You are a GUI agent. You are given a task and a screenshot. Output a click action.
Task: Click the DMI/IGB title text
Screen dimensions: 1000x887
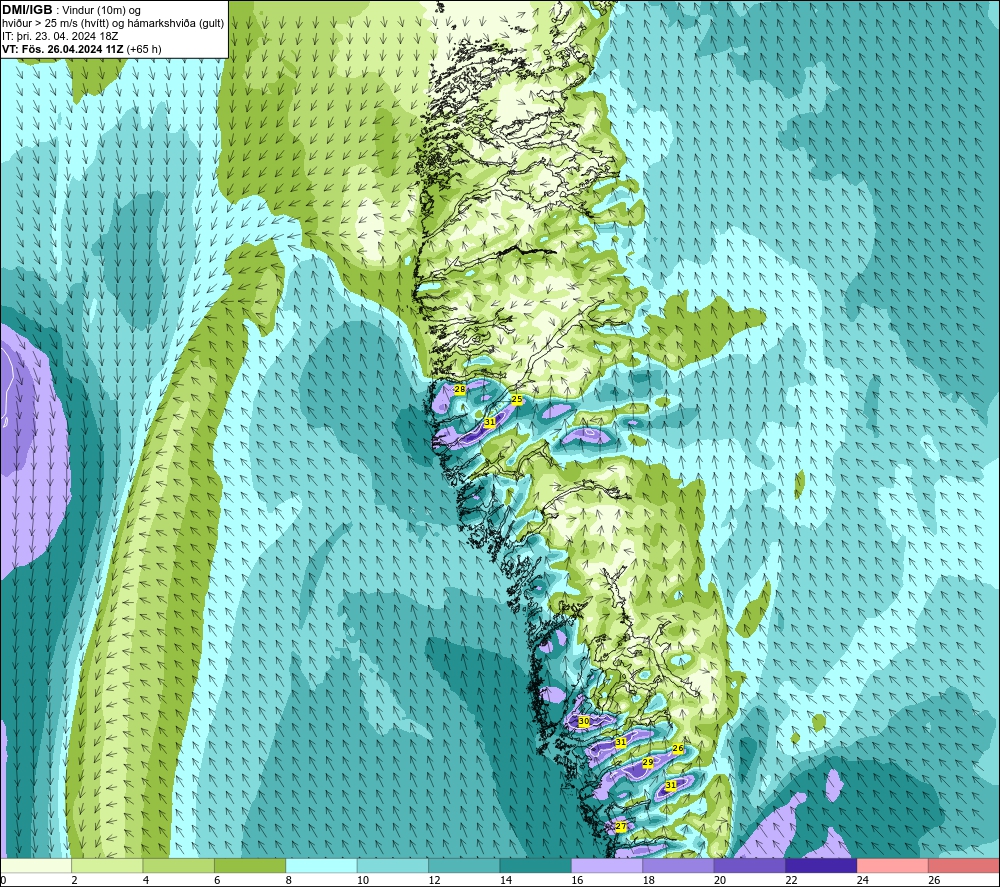(x=27, y=10)
